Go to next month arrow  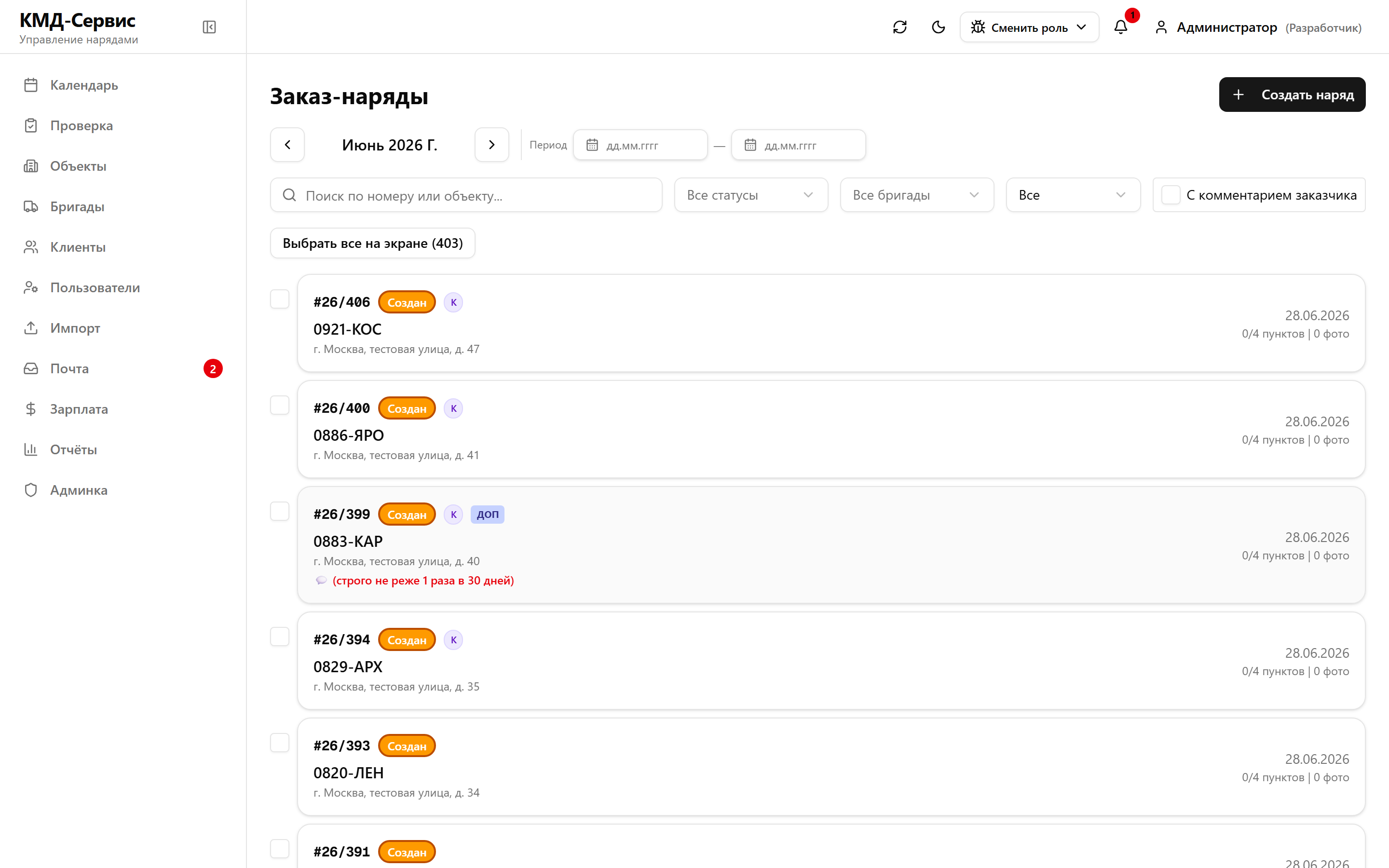coord(491,145)
